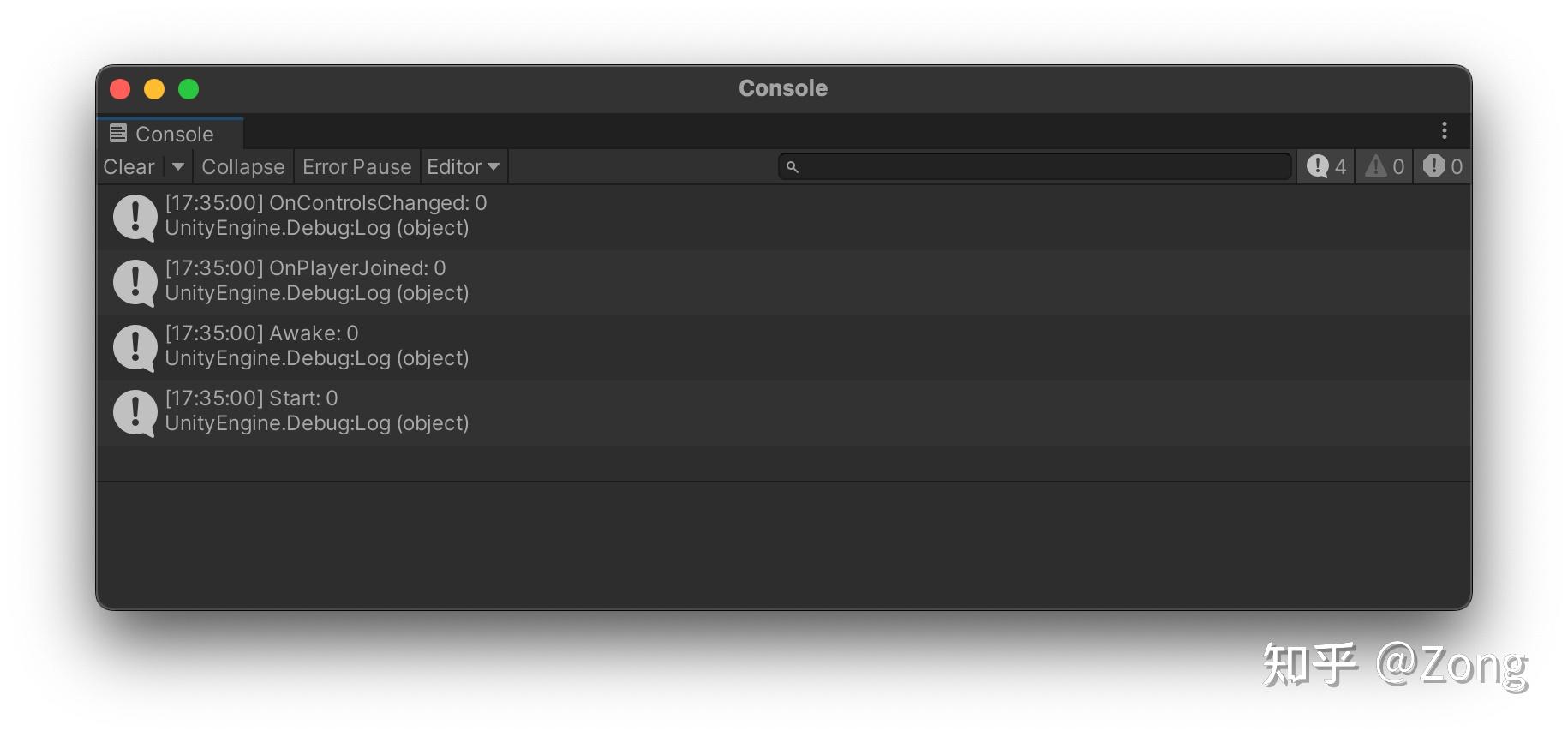Toggle error messages filter showing 0
The width and height of the screenshot is (1568, 737).
[x=1443, y=167]
